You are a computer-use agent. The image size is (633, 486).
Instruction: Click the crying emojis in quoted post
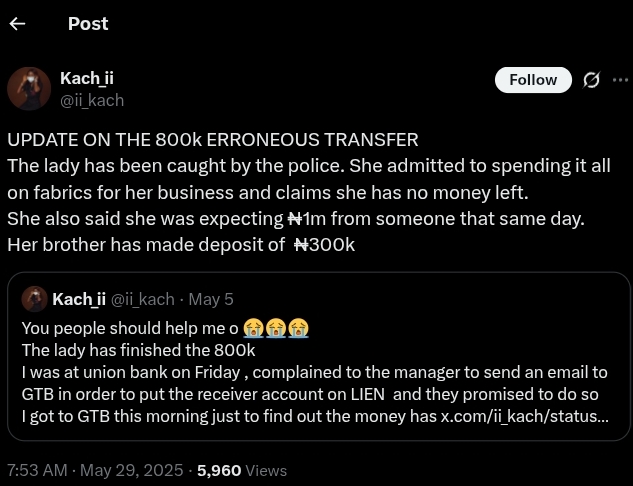tap(276, 328)
